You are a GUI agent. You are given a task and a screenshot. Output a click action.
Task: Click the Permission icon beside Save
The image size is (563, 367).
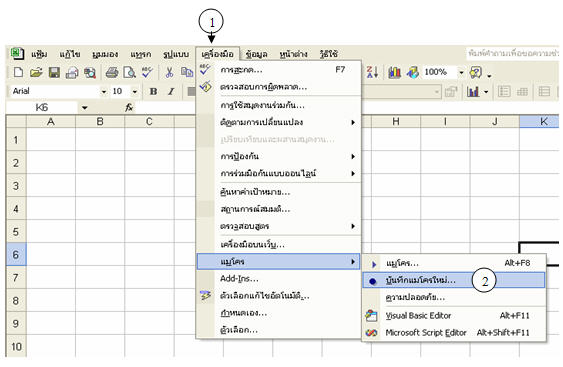coord(72,73)
